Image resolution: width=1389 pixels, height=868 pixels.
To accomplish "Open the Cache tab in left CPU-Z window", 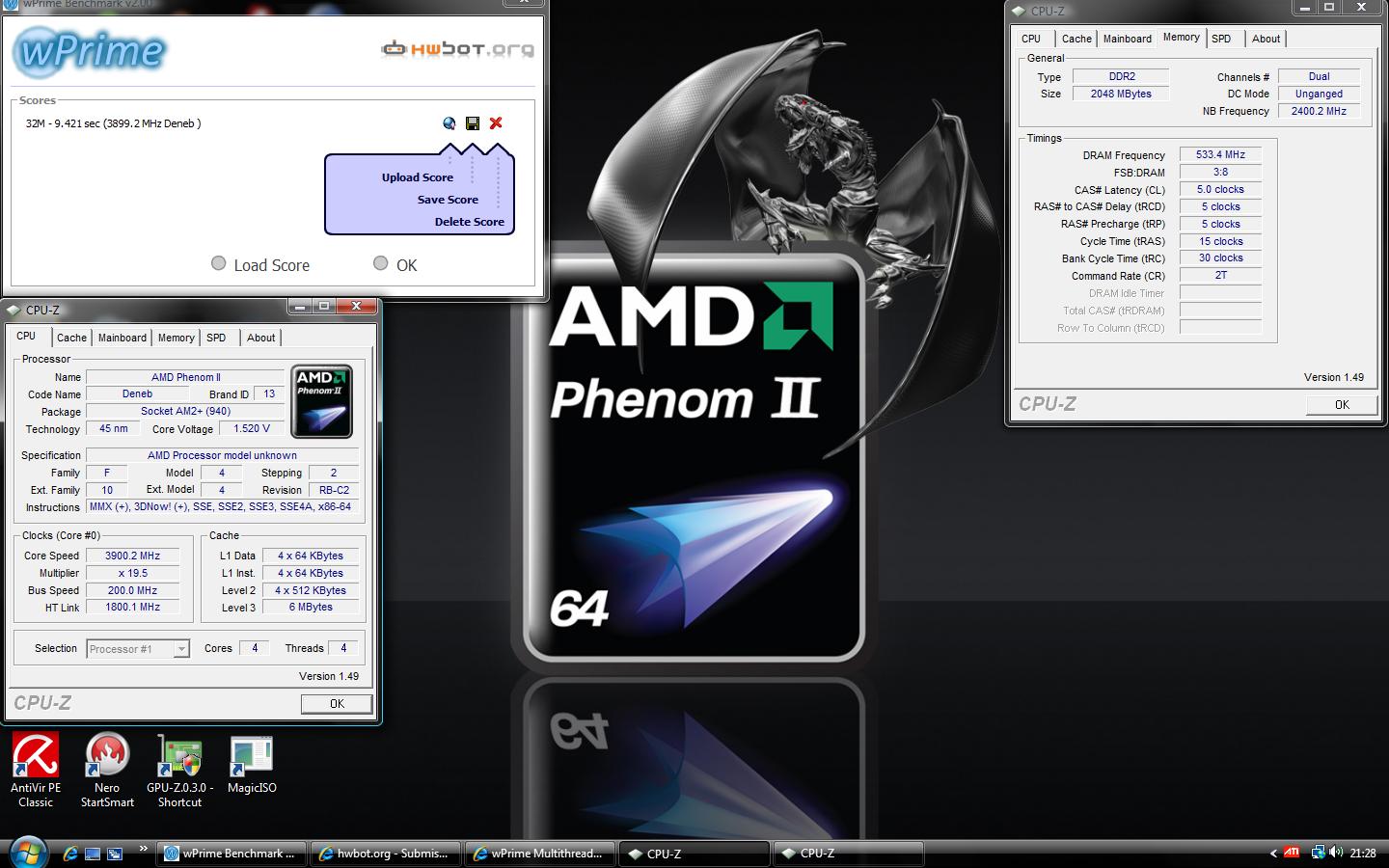I will click(71, 338).
